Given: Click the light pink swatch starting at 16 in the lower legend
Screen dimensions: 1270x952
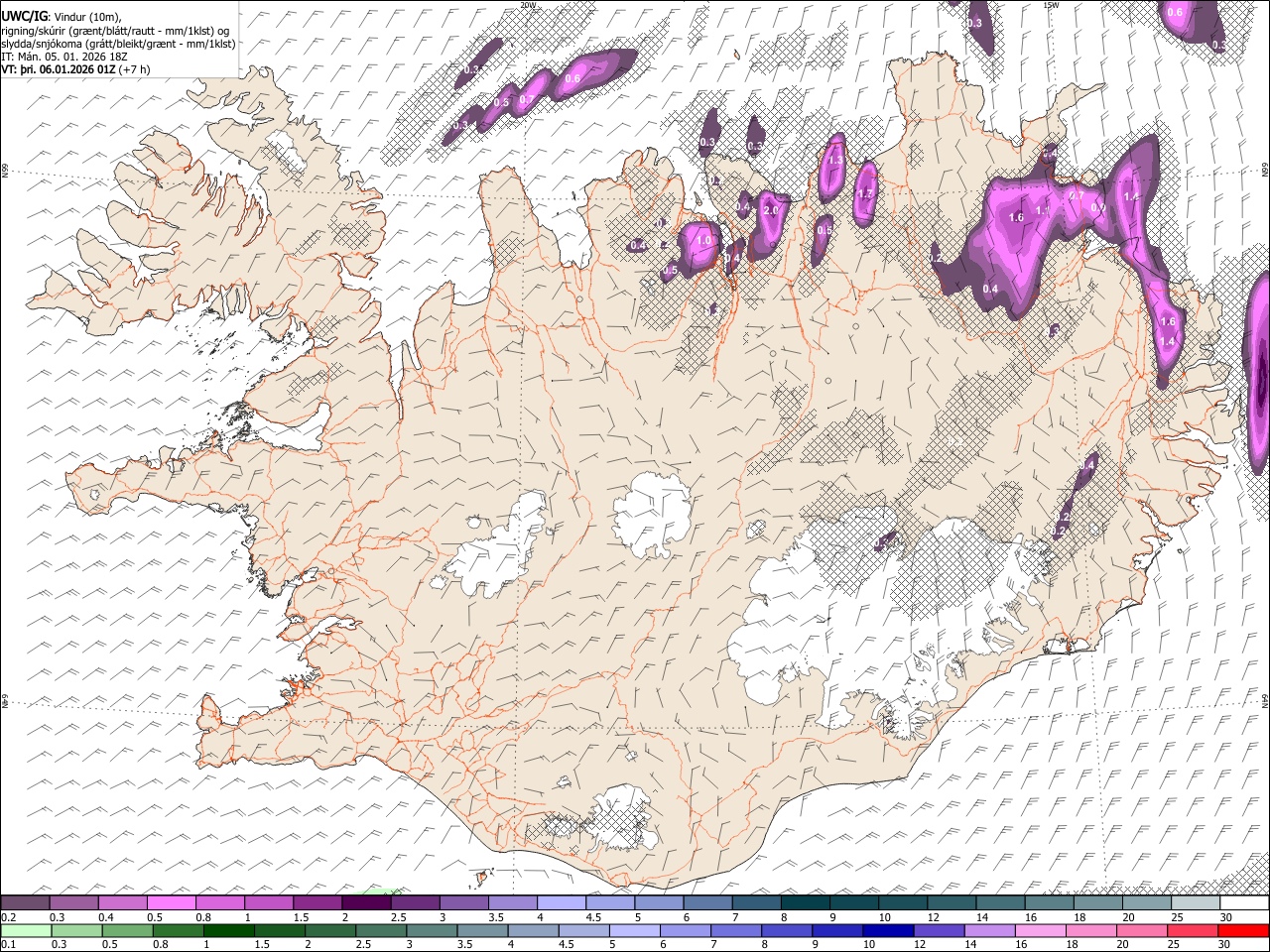Looking at the screenshot, I should click(1041, 930).
